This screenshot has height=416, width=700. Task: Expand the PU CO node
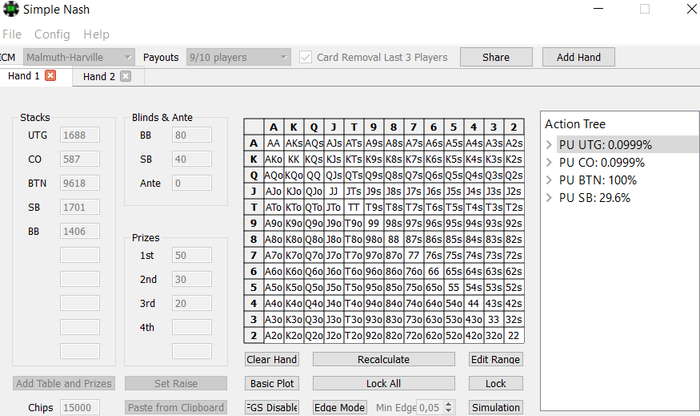549,162
